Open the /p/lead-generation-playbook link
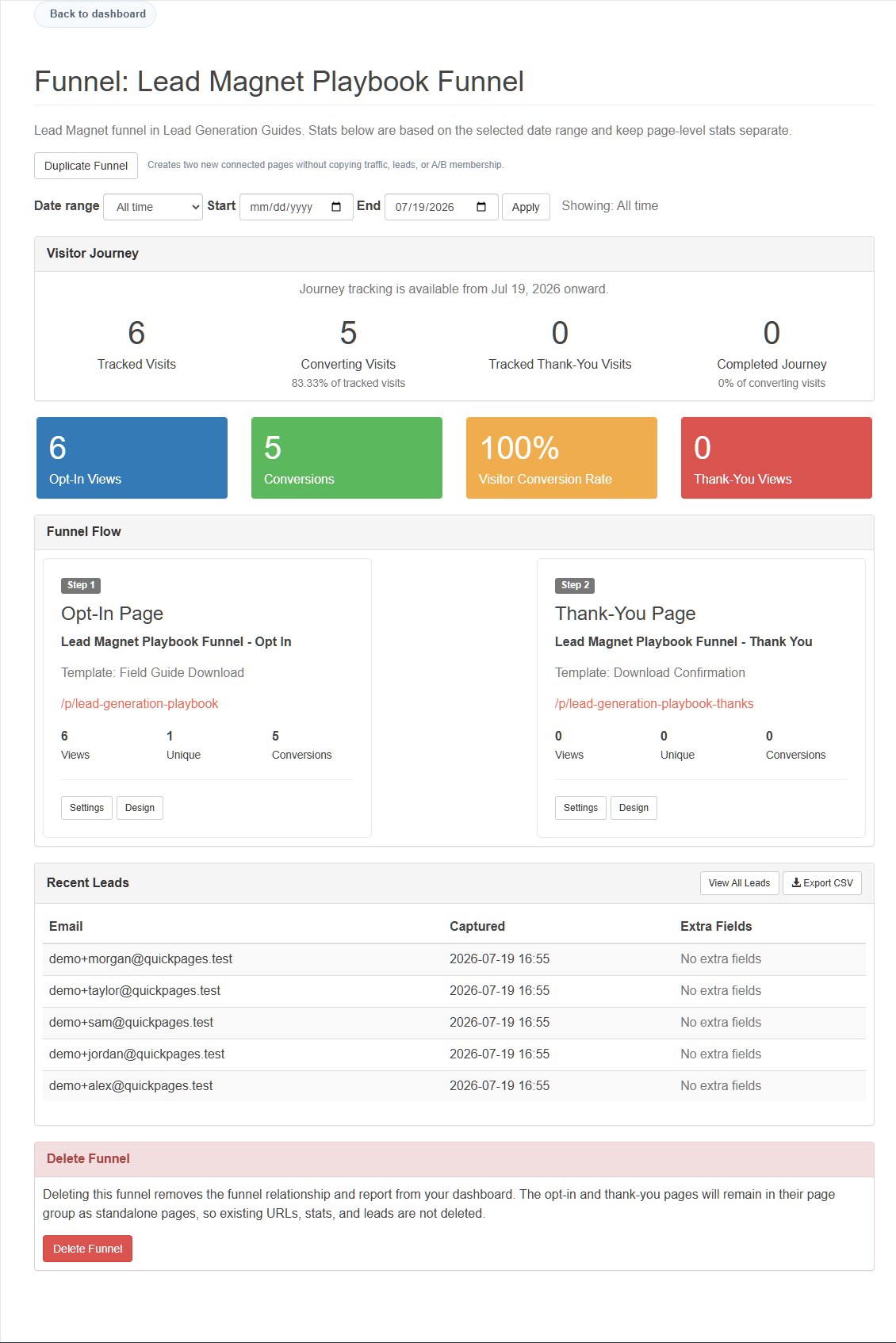This screenshot has width=896, height=1343. [140, 703]
